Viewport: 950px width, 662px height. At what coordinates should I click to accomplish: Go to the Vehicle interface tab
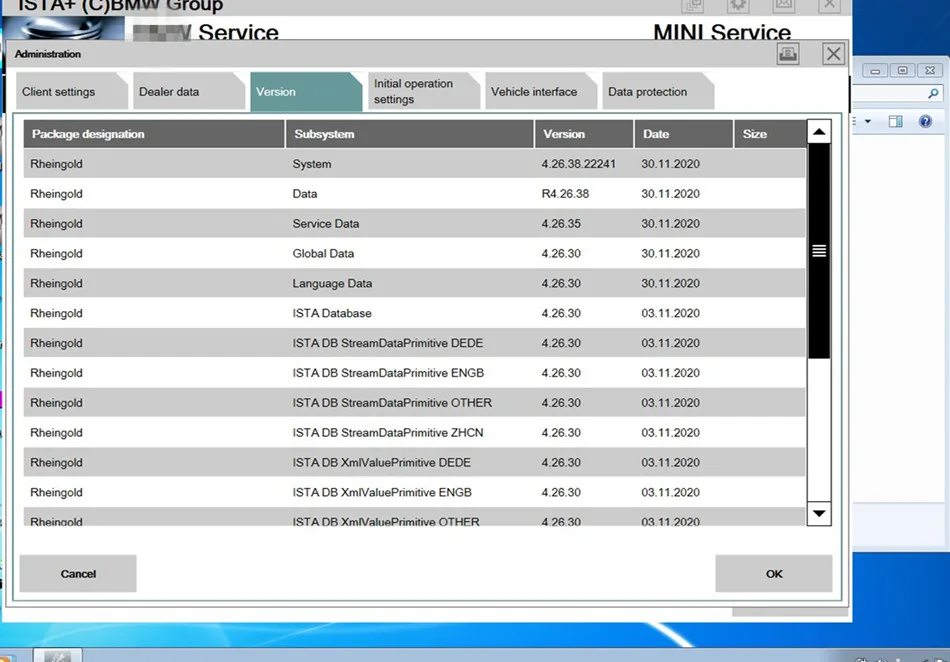click(x=540, y=91)
